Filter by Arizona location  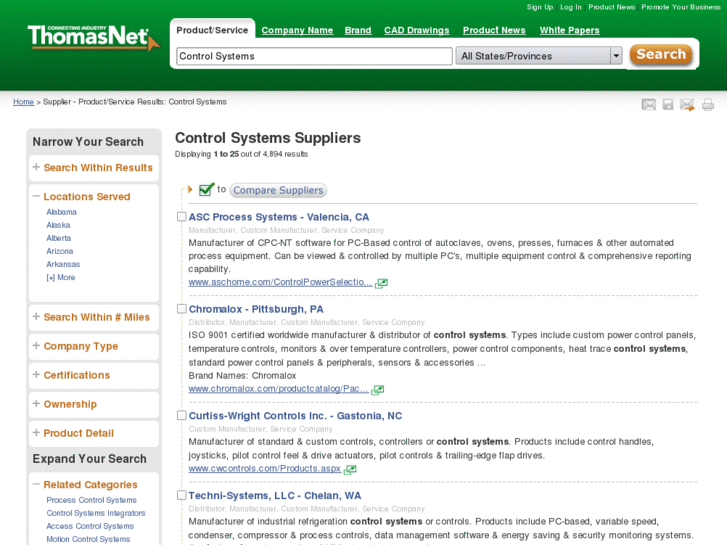[x=59, y=251]
